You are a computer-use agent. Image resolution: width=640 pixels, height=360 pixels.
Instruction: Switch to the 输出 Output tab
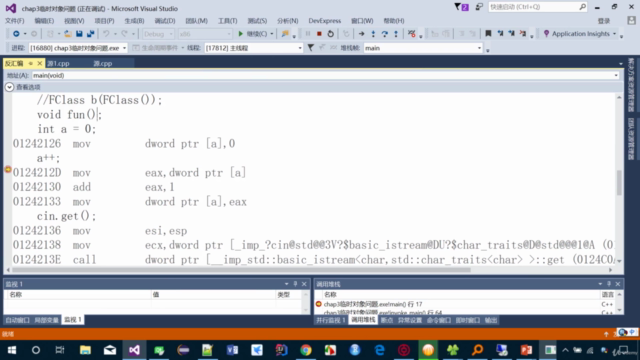click(491, 320)
